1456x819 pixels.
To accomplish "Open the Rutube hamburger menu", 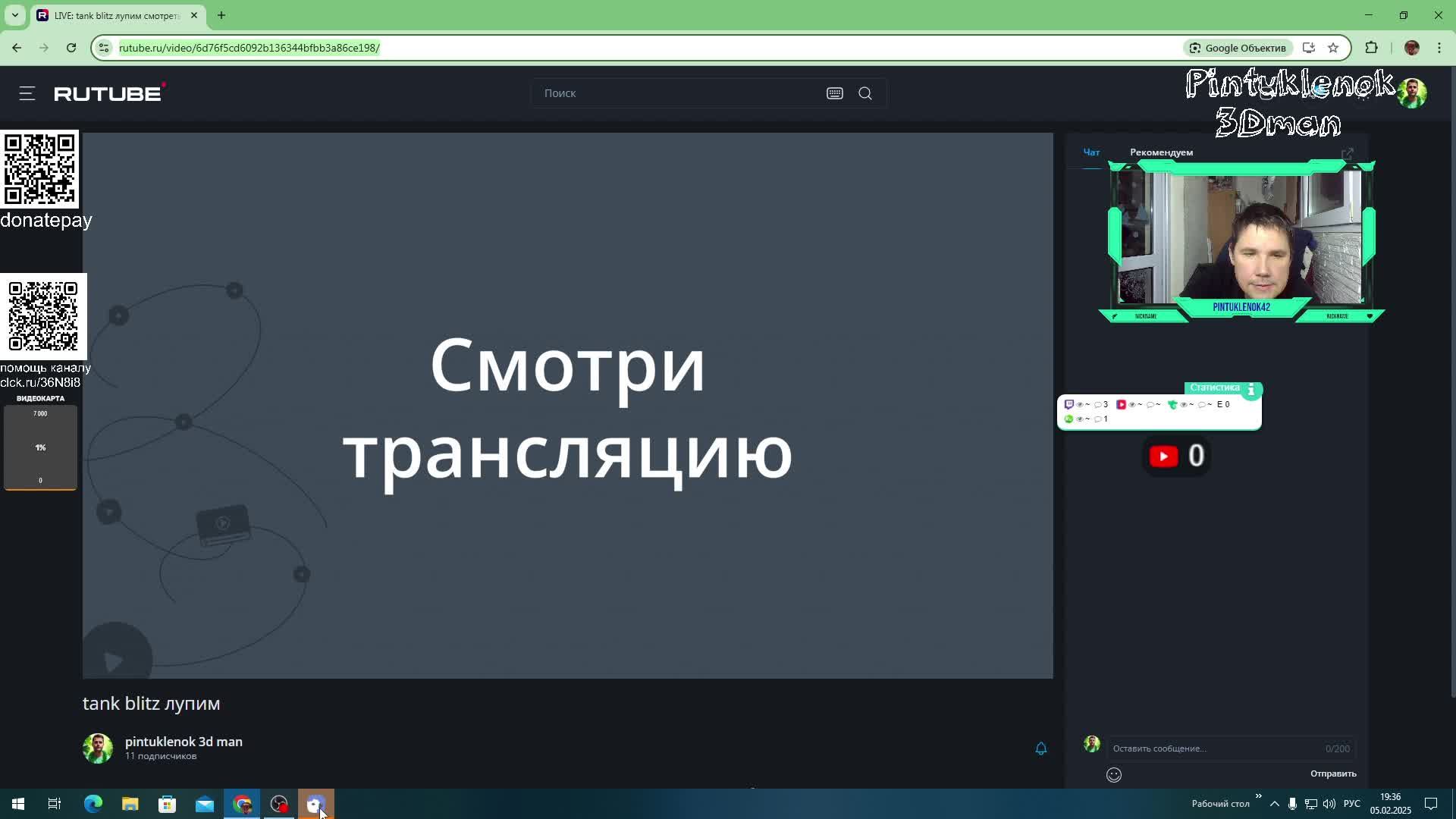I will pyautogui.click(x=27, y=93).
